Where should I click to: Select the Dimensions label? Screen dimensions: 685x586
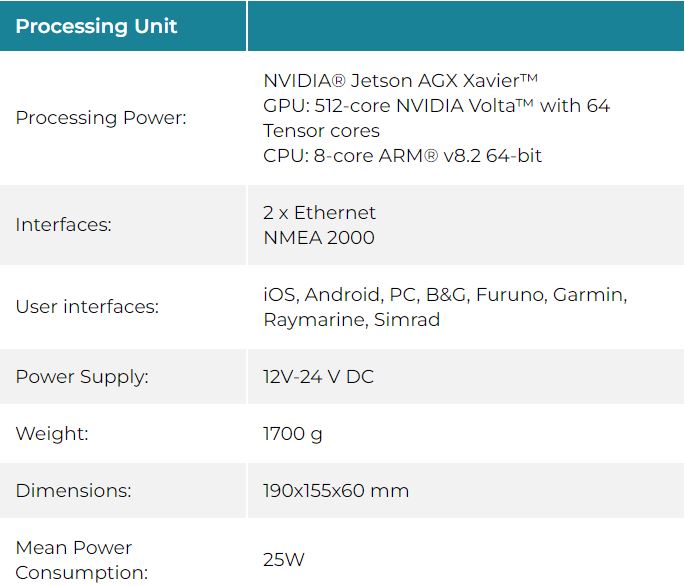73,491
